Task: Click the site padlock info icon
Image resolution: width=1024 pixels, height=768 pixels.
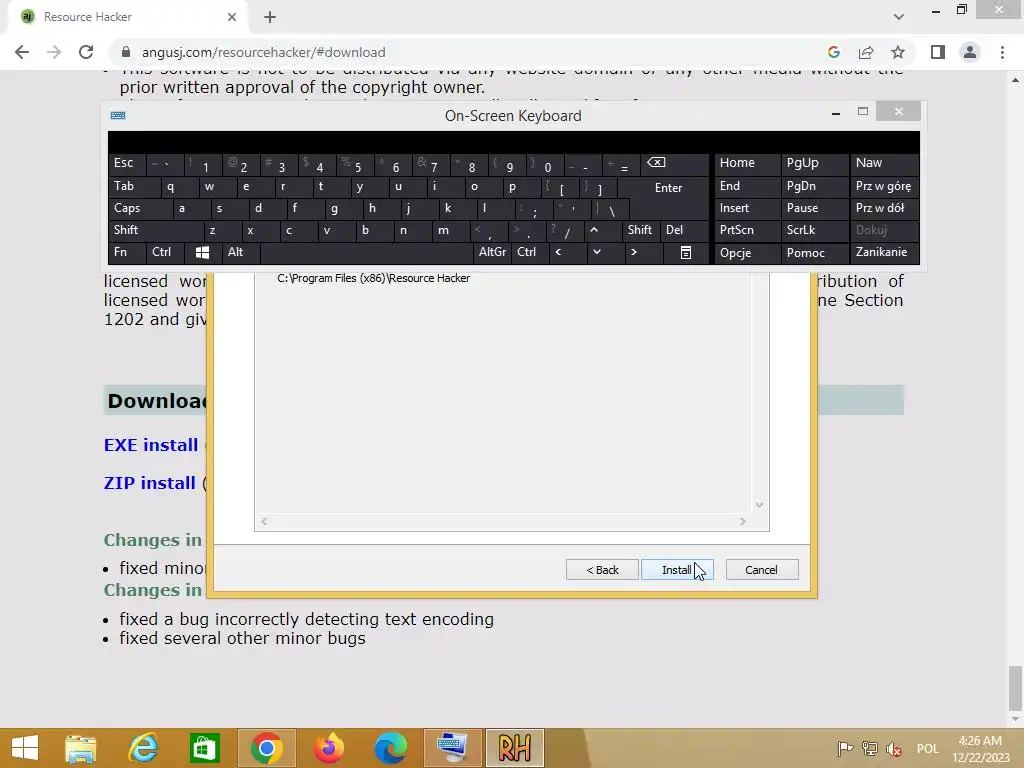Action: 126,52
